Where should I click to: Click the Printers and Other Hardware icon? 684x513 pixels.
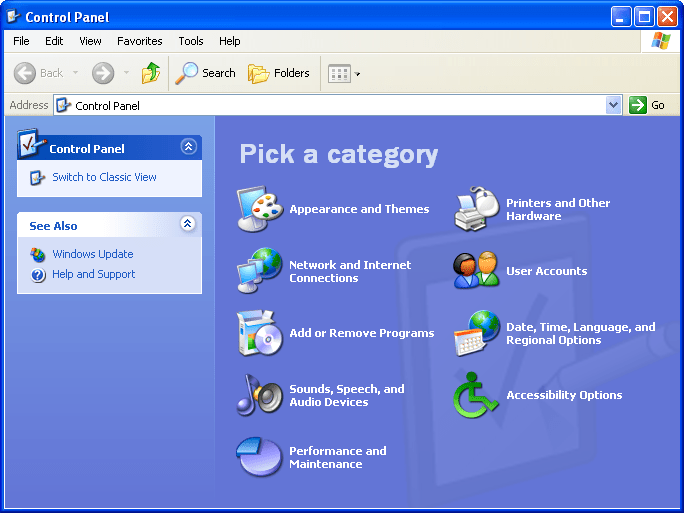(x=477, y=209)
